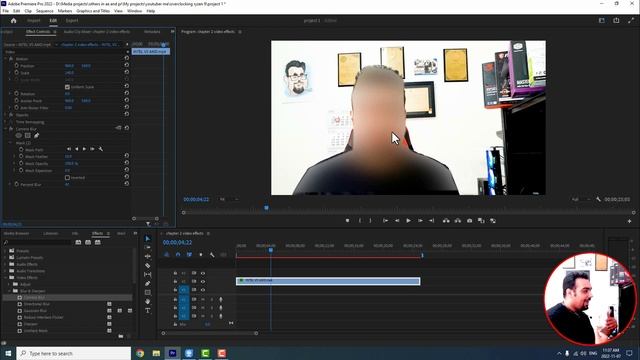Toggle snap in timeline
Viewport: 640px width, 360px height.
(178, 255)
